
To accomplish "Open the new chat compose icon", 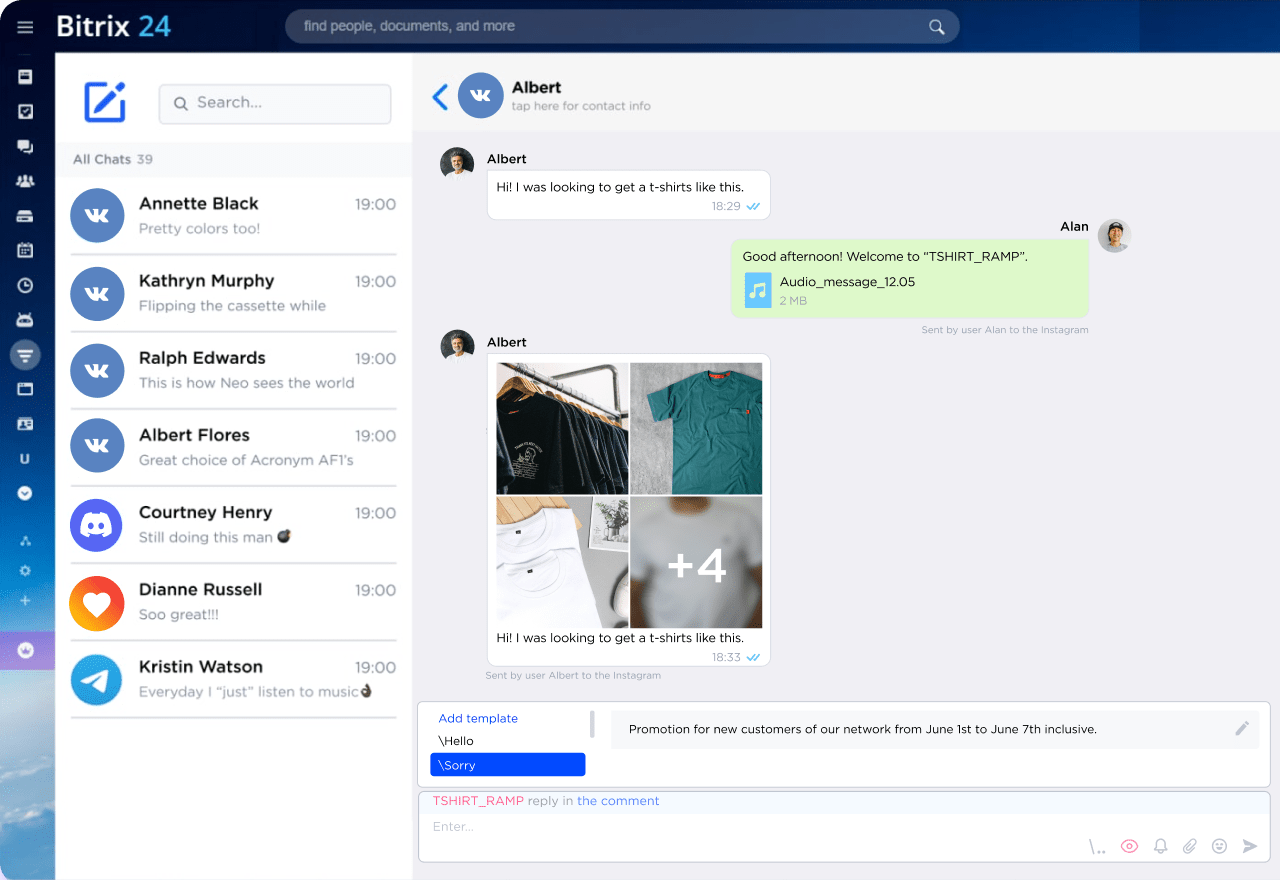I will [104, 103].
